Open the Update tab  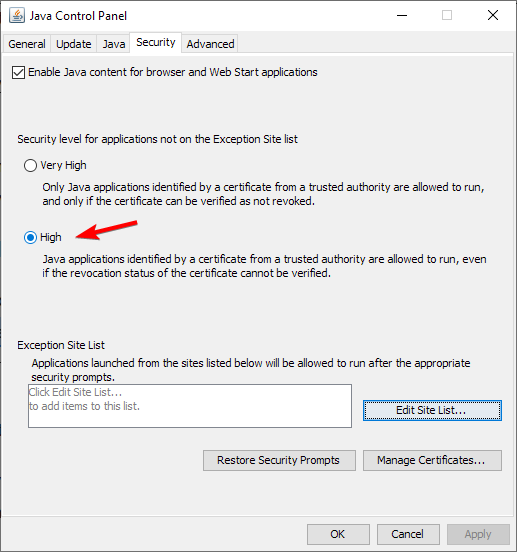coord(74,44)
